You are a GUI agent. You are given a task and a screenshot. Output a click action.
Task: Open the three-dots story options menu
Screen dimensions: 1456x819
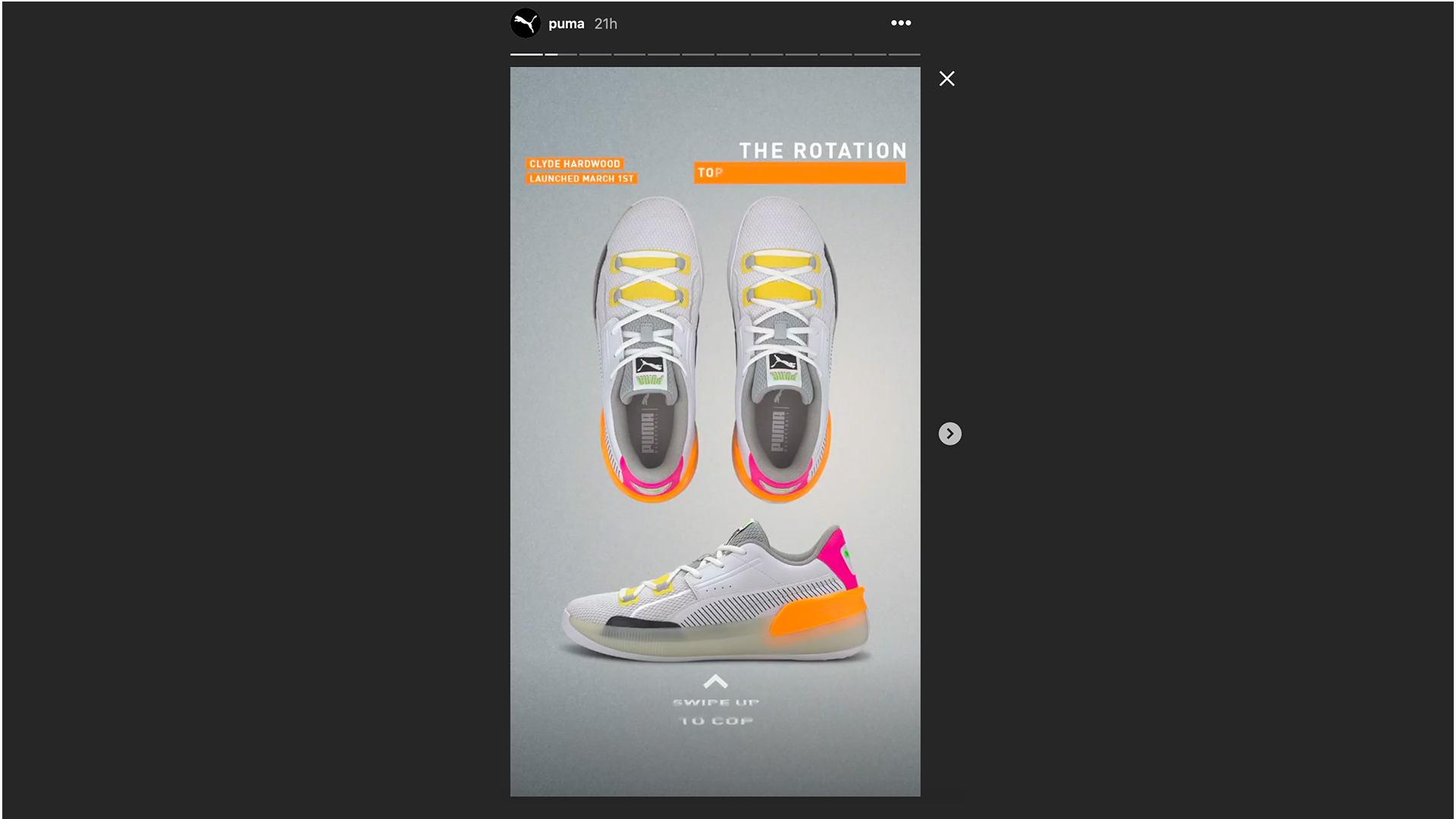pyautogui.click(x=901, y=23)
